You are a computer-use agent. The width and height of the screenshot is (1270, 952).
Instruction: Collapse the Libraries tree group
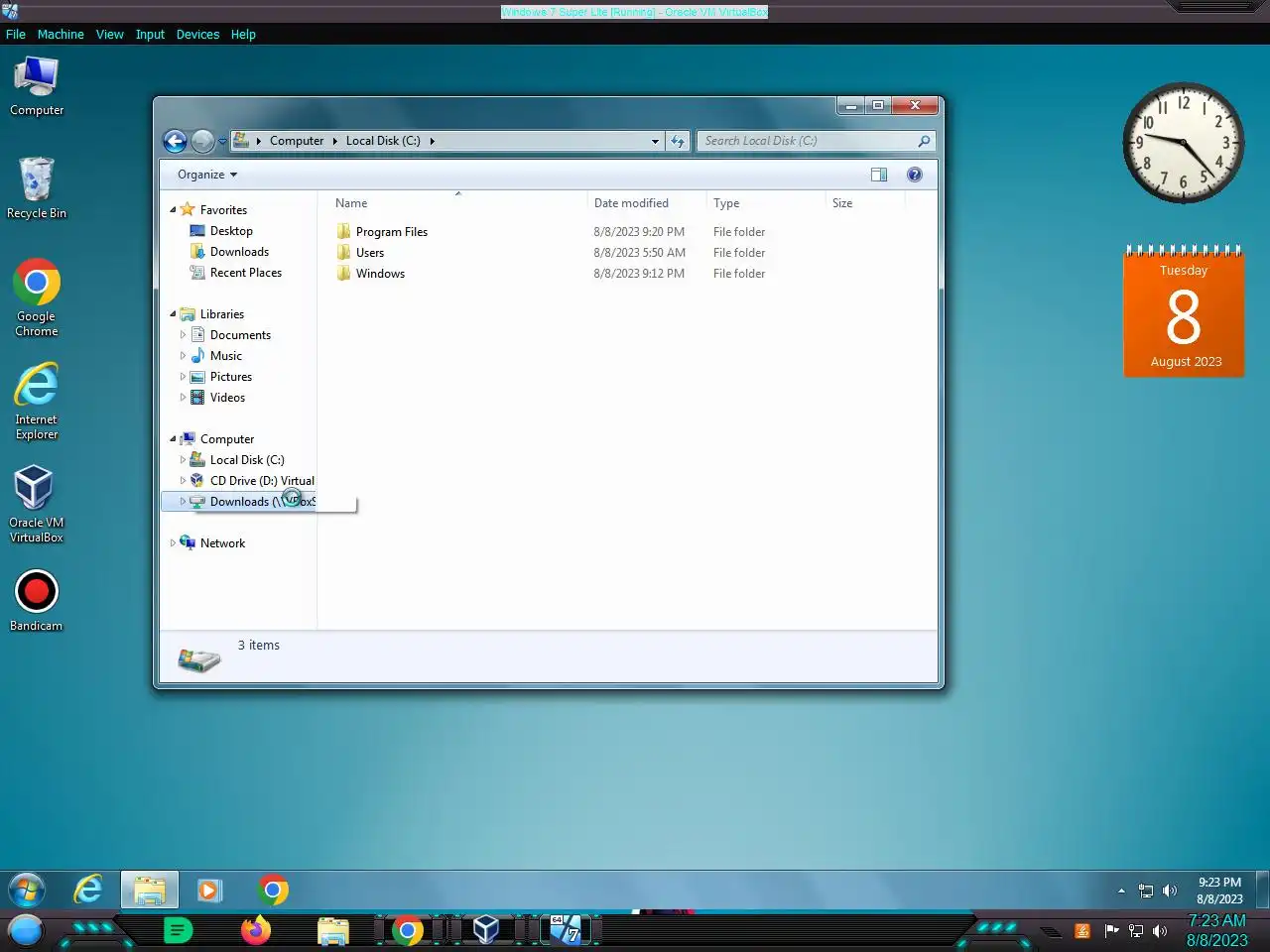tap(173, 314)
